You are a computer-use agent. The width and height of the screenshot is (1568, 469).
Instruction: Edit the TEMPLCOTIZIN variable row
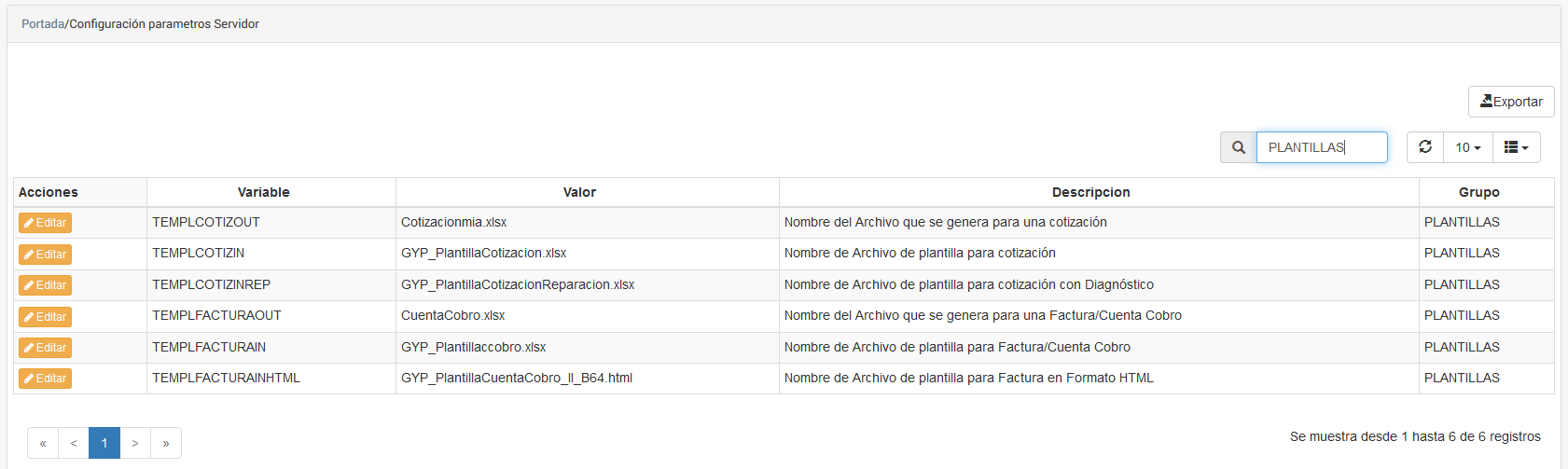(45, 254)
